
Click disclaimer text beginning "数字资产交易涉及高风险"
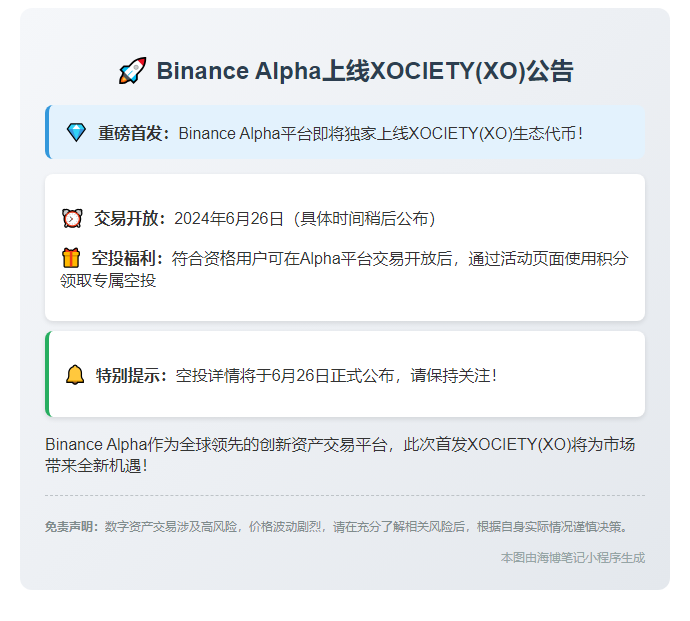(x=367, y=526)
